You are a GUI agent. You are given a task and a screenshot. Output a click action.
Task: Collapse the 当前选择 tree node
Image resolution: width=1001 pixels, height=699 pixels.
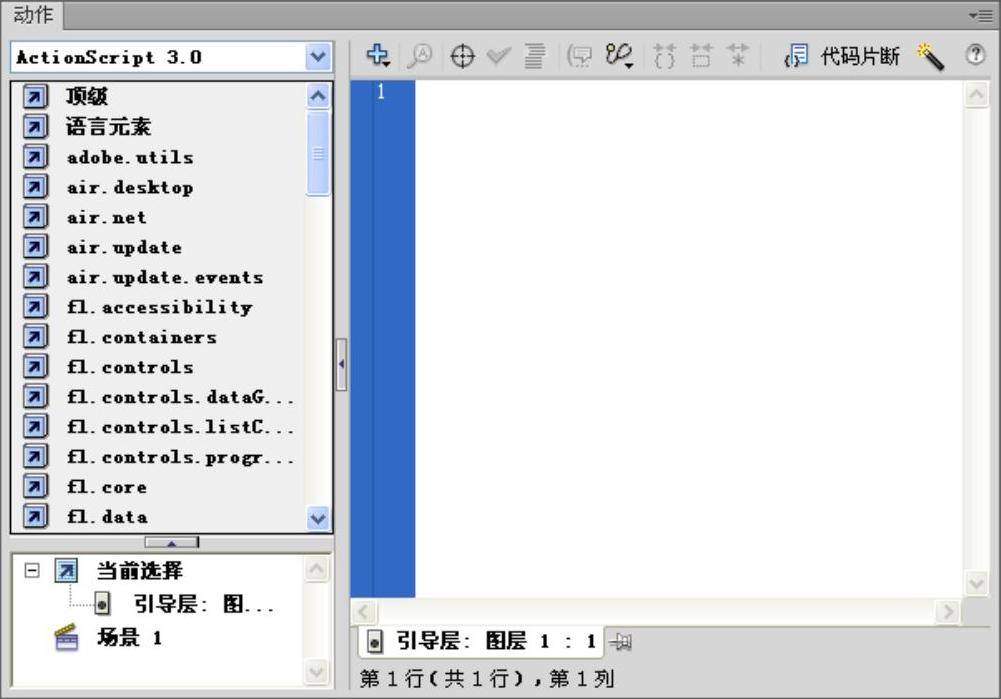click(32, 569)
